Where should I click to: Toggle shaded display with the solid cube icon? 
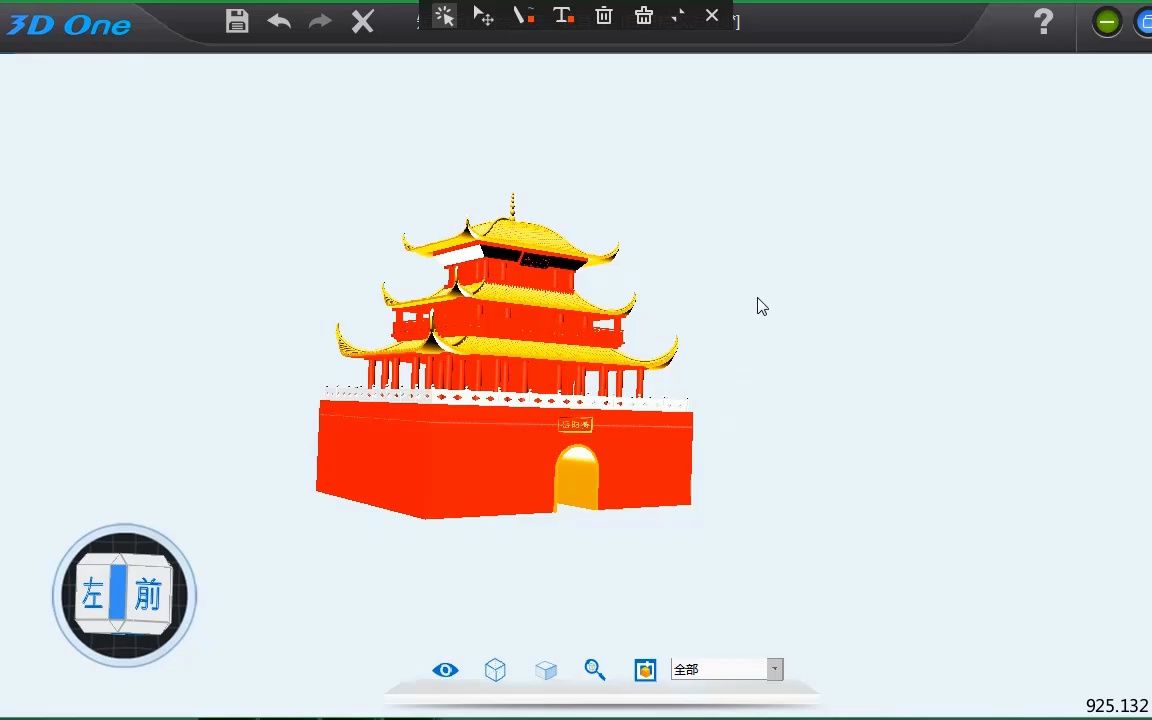pos(546,669)
